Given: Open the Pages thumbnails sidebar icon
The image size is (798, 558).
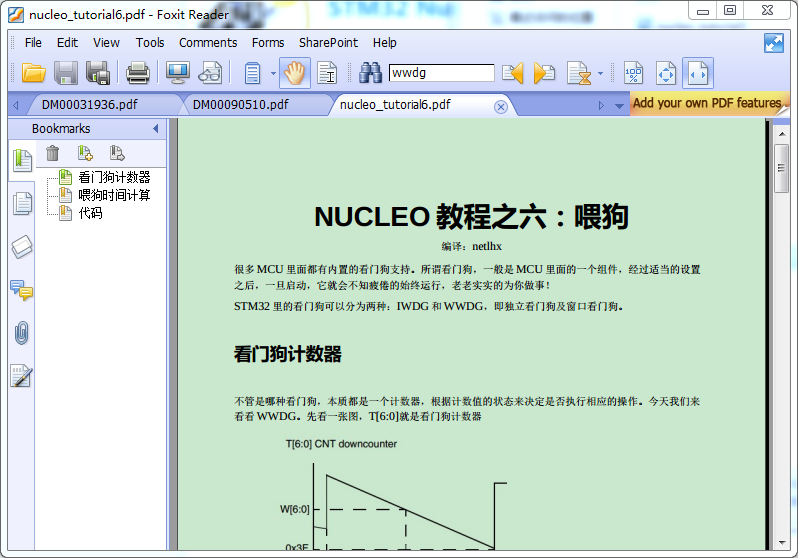Looking at the screenshot, I should [22, 204].
